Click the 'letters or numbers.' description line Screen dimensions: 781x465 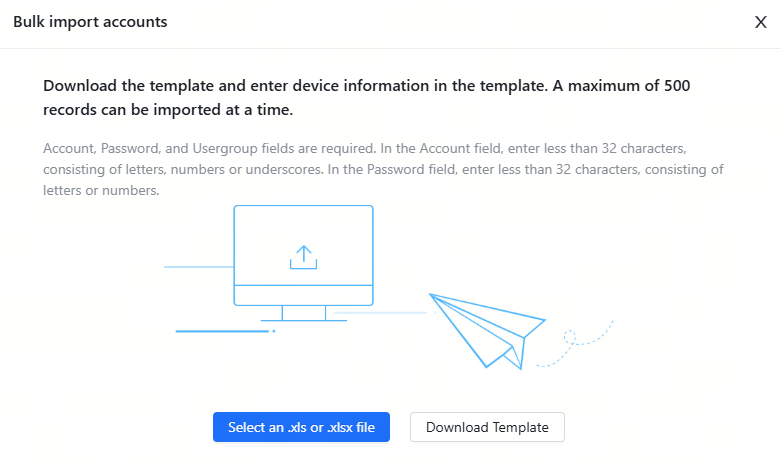(101, 191)
